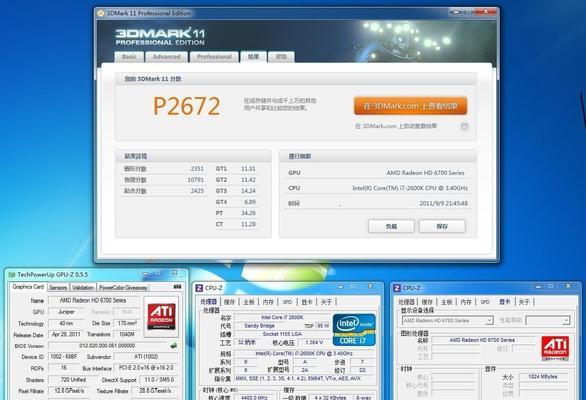Open 显卡 tab in left CPU-Z window

[307, 302]
